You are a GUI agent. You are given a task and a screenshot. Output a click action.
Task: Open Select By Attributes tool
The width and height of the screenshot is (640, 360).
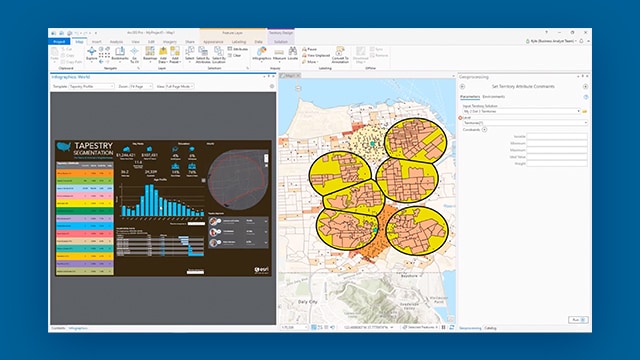point(203,54)
